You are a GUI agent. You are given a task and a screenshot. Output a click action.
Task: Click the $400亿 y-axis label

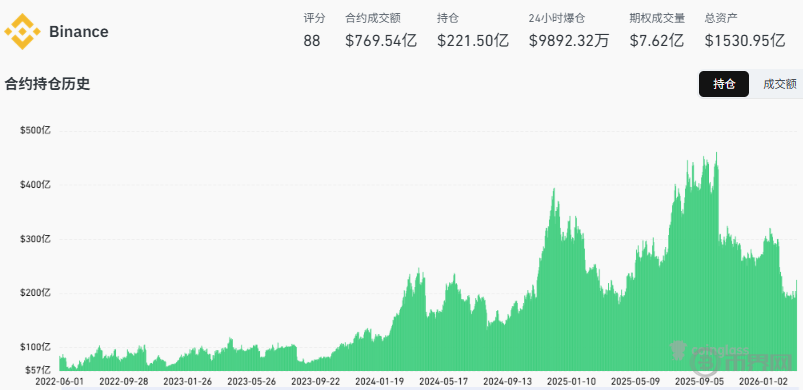[x=35, y=185]
